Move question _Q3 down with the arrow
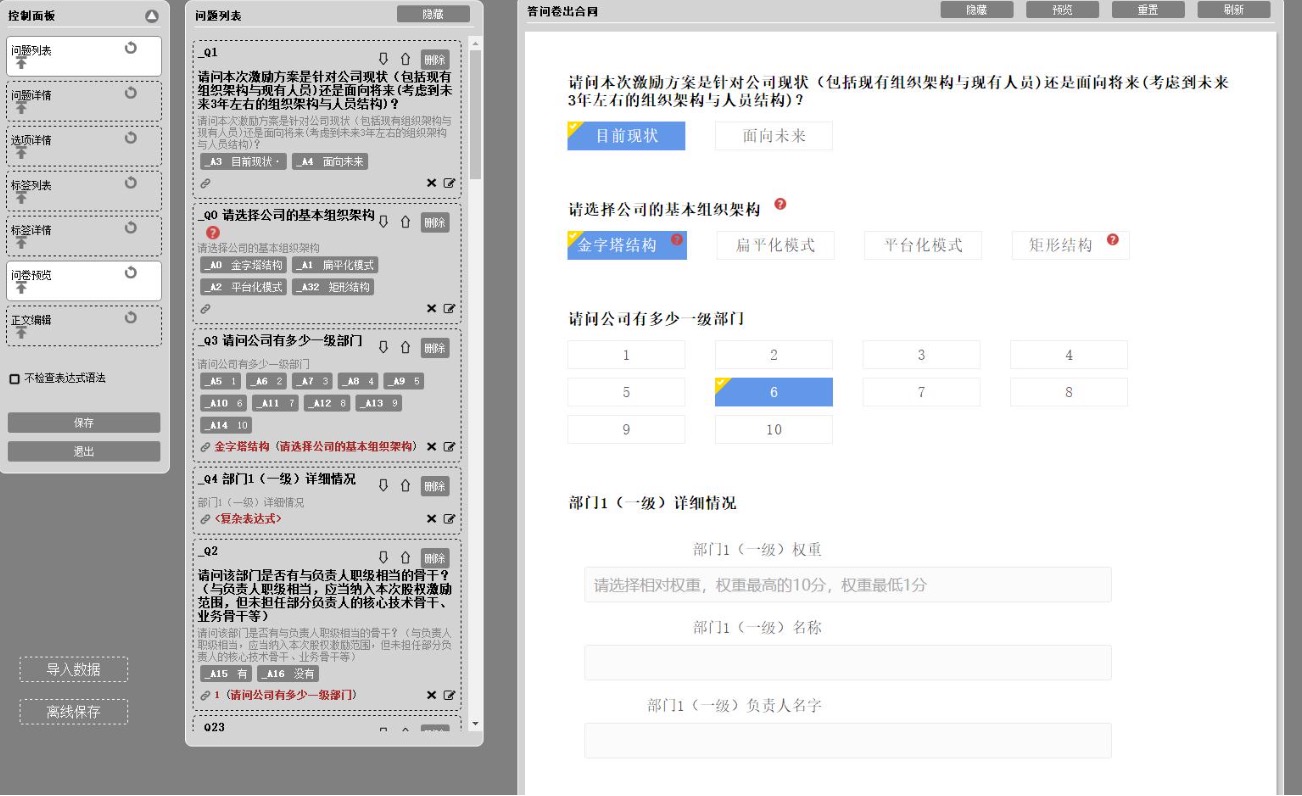Viewport: 1302px width, 796px height. coord(383,347)
